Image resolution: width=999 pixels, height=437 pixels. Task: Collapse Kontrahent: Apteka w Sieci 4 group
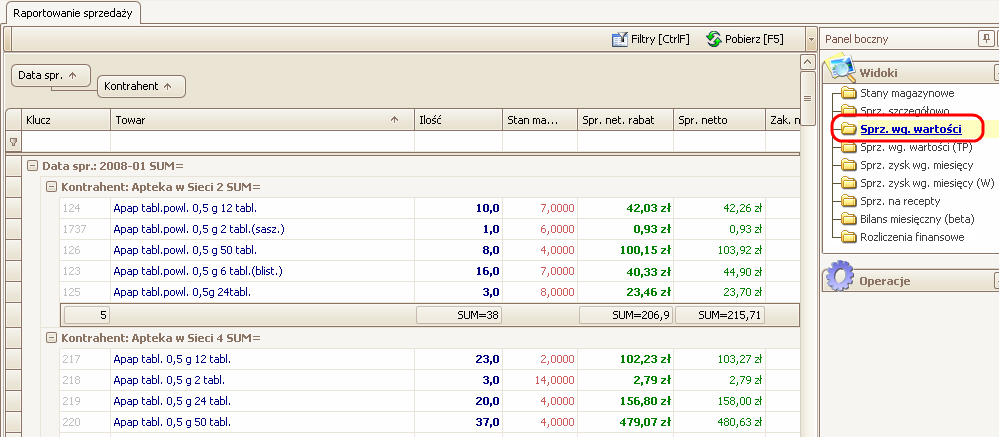[52, 338]
